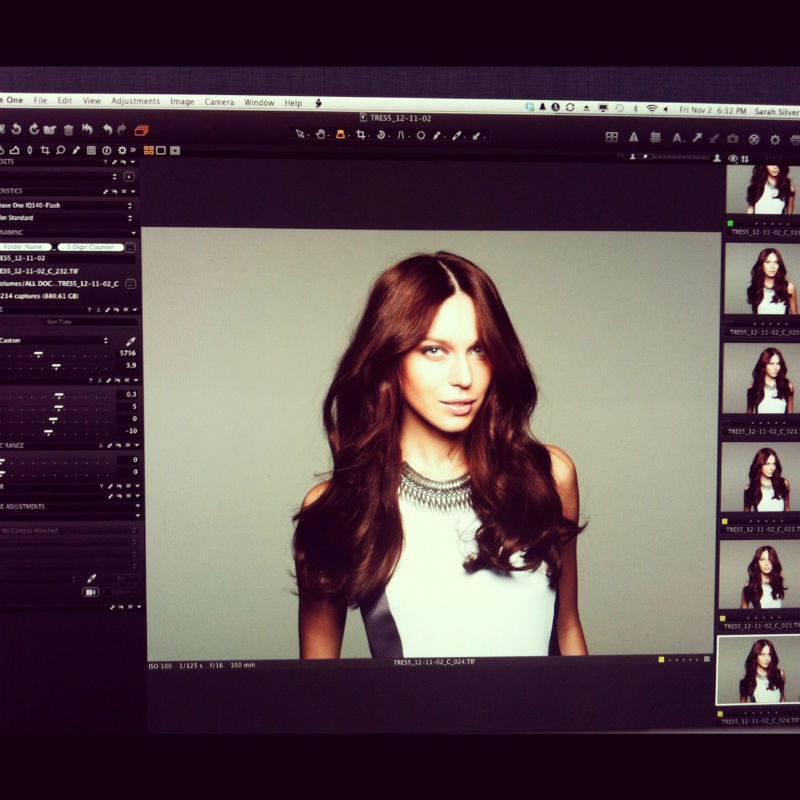Image resolution: width=800 pixels, height=800 pixels.
Task: Click the copy adjustments arrow icon
Action: (x=697, y=138)
